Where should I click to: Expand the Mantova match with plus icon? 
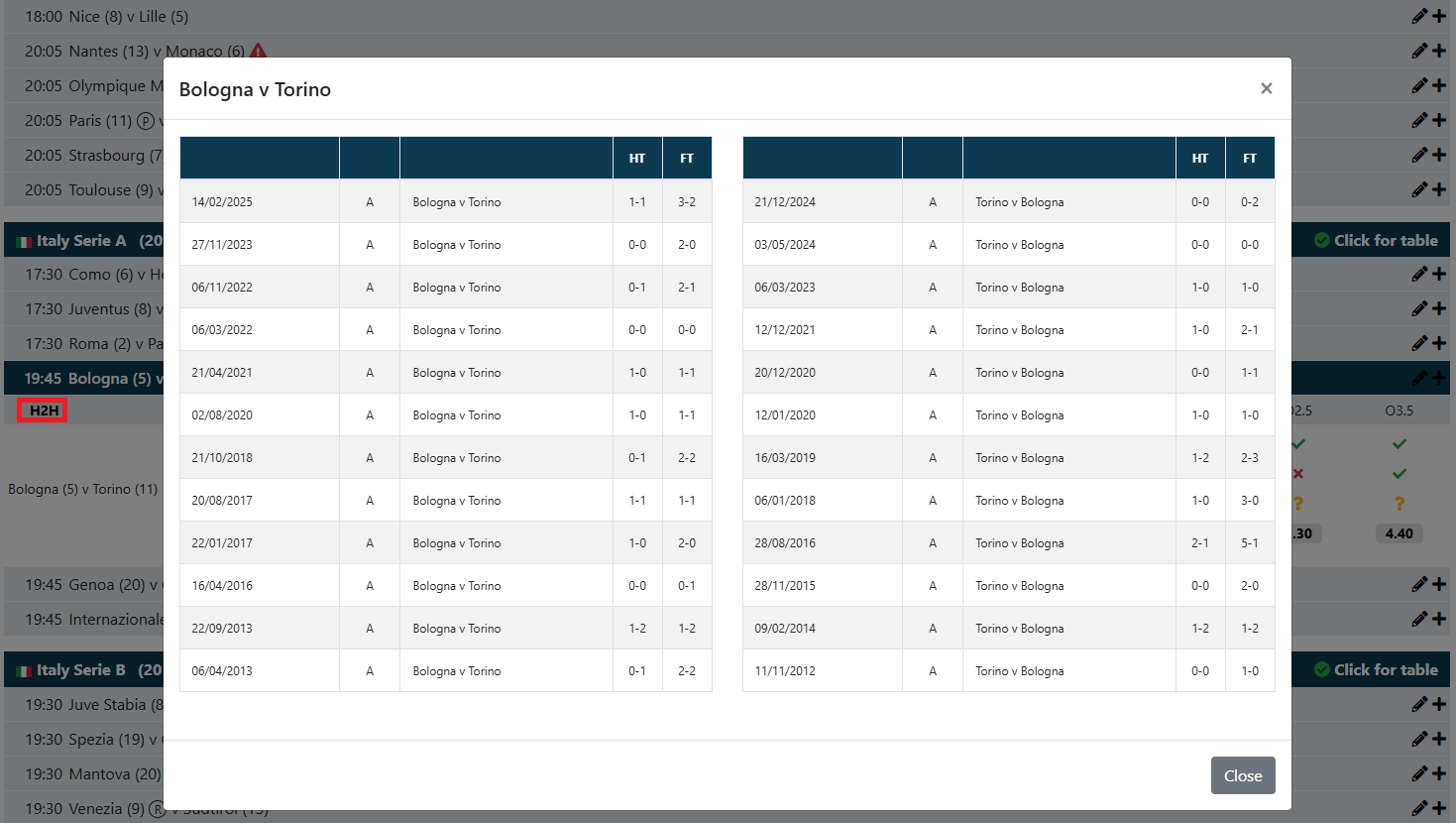pyautogui.click(x=1439, y=773)
